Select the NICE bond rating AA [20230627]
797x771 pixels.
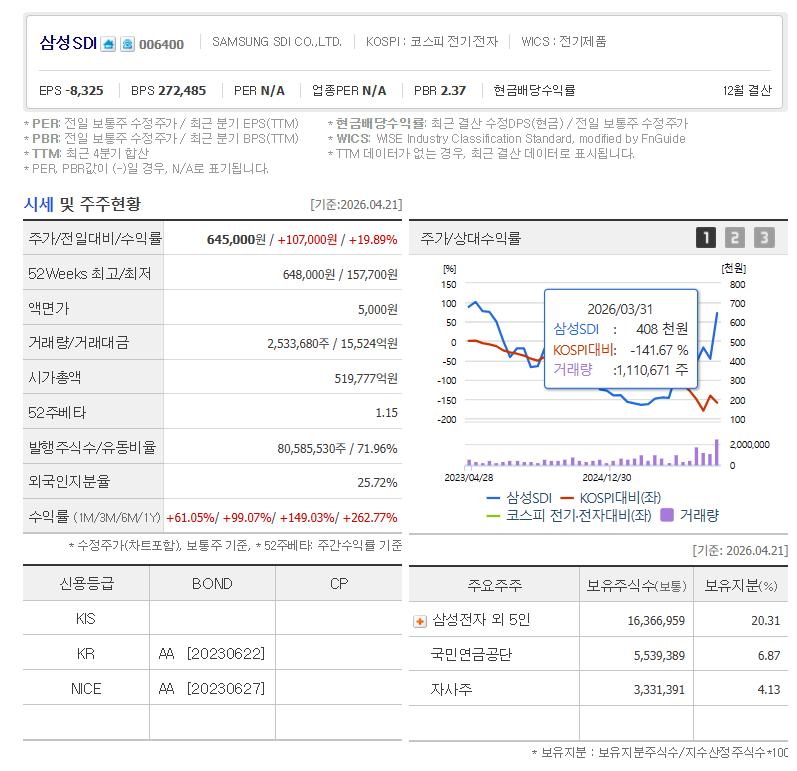211,689
